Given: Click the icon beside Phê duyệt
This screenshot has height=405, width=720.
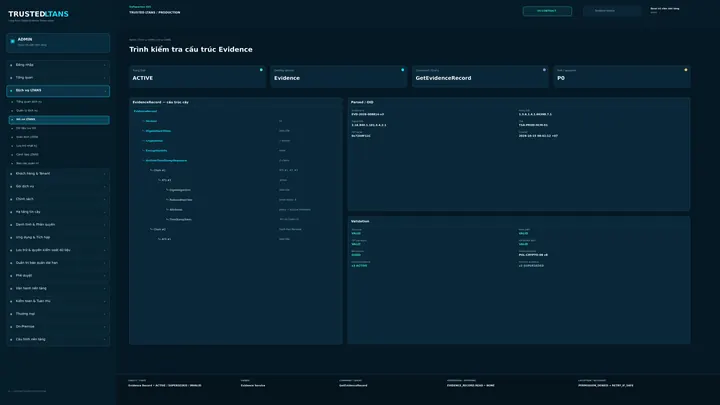Looking at the screenshot, I should point(11,276).
